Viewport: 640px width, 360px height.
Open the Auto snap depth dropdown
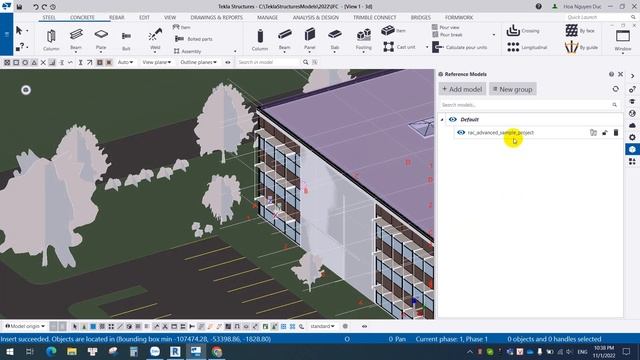tap(125, 62)
